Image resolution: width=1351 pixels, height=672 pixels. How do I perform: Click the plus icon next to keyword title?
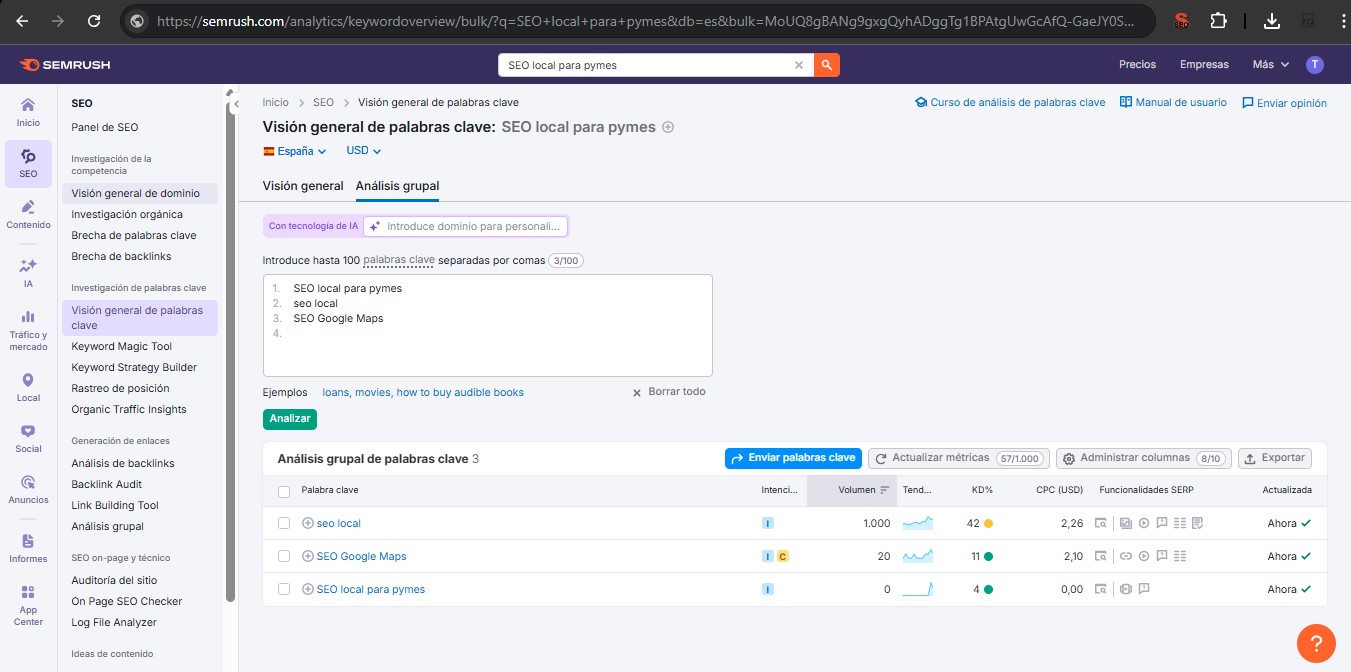tap(669, 127)
